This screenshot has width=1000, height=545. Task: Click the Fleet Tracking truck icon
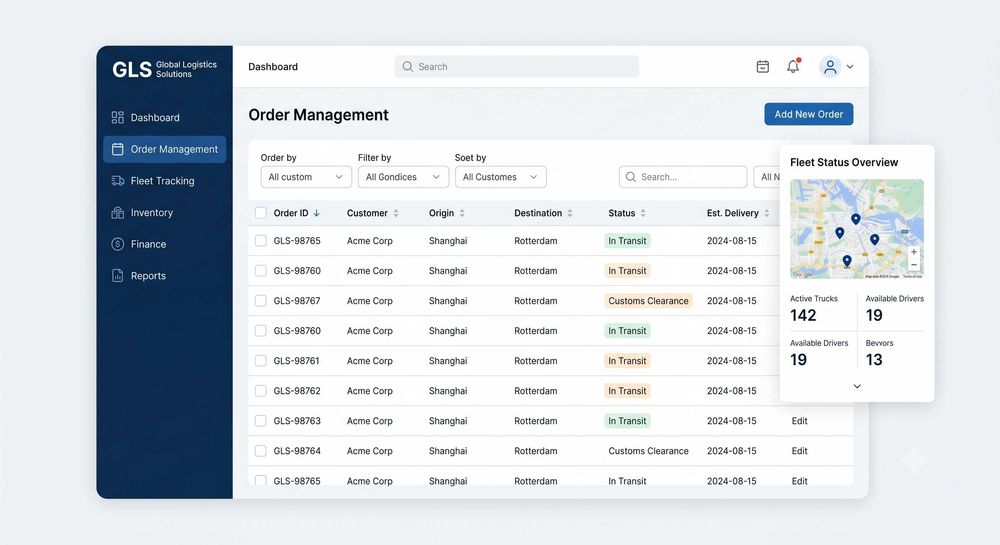(117, 181)
